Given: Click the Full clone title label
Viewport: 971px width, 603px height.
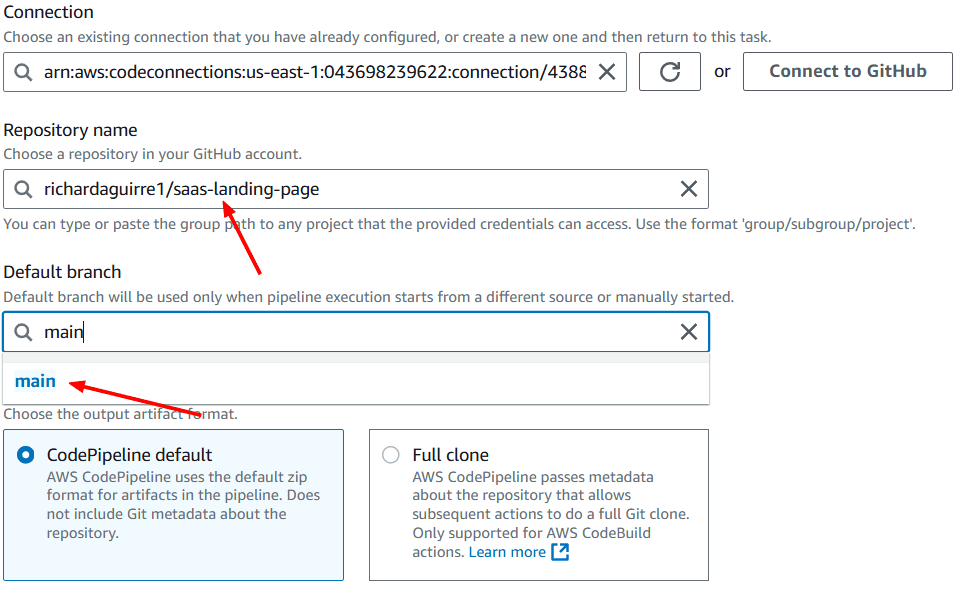Looking at the screenshot, I should pyautogui.click(x=450, y=455).
